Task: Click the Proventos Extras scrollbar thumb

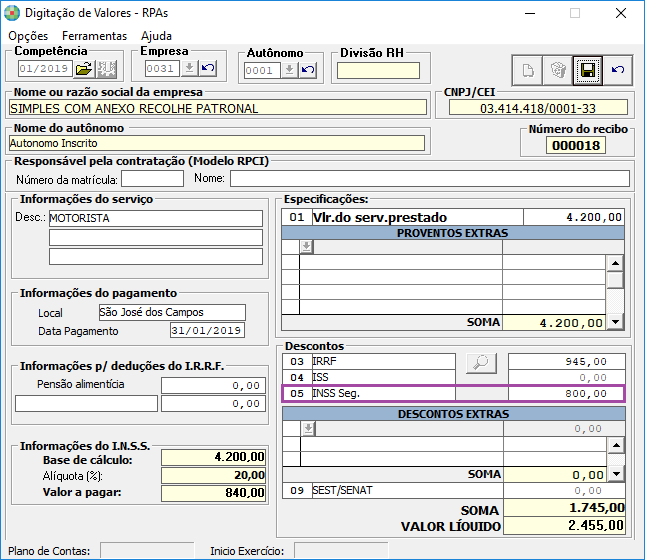Action: point(615,280)
